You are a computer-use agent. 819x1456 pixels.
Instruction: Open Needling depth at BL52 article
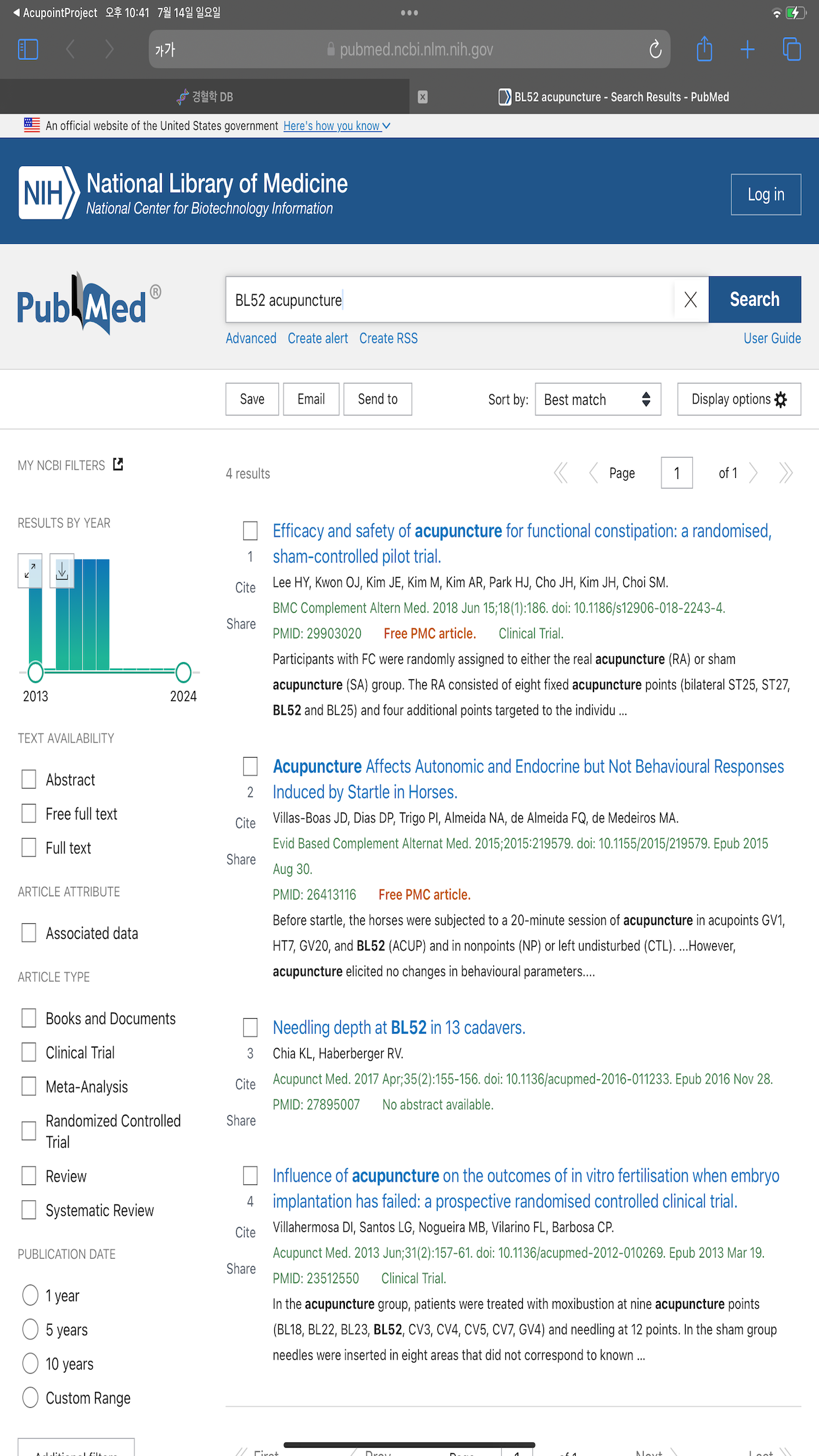tap(399, 1027)
